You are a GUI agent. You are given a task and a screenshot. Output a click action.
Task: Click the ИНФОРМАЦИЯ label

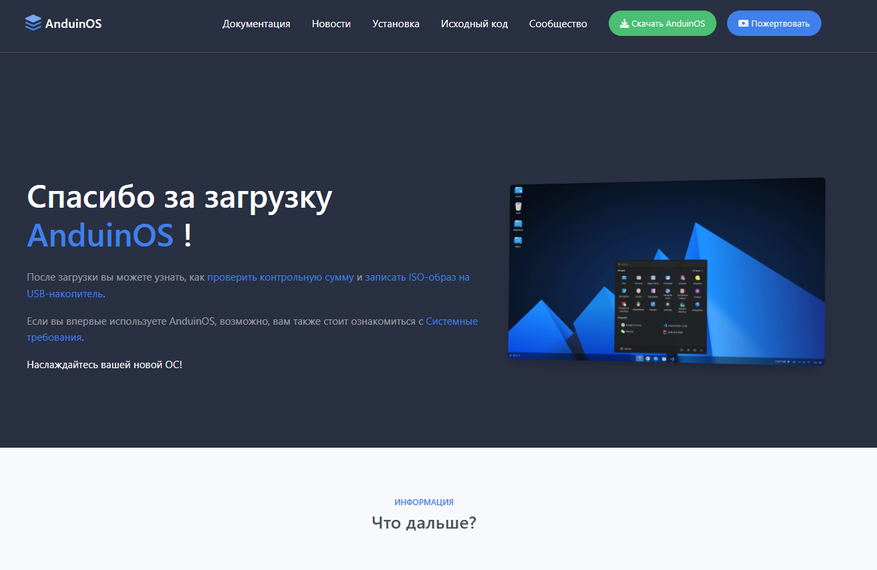424,502
